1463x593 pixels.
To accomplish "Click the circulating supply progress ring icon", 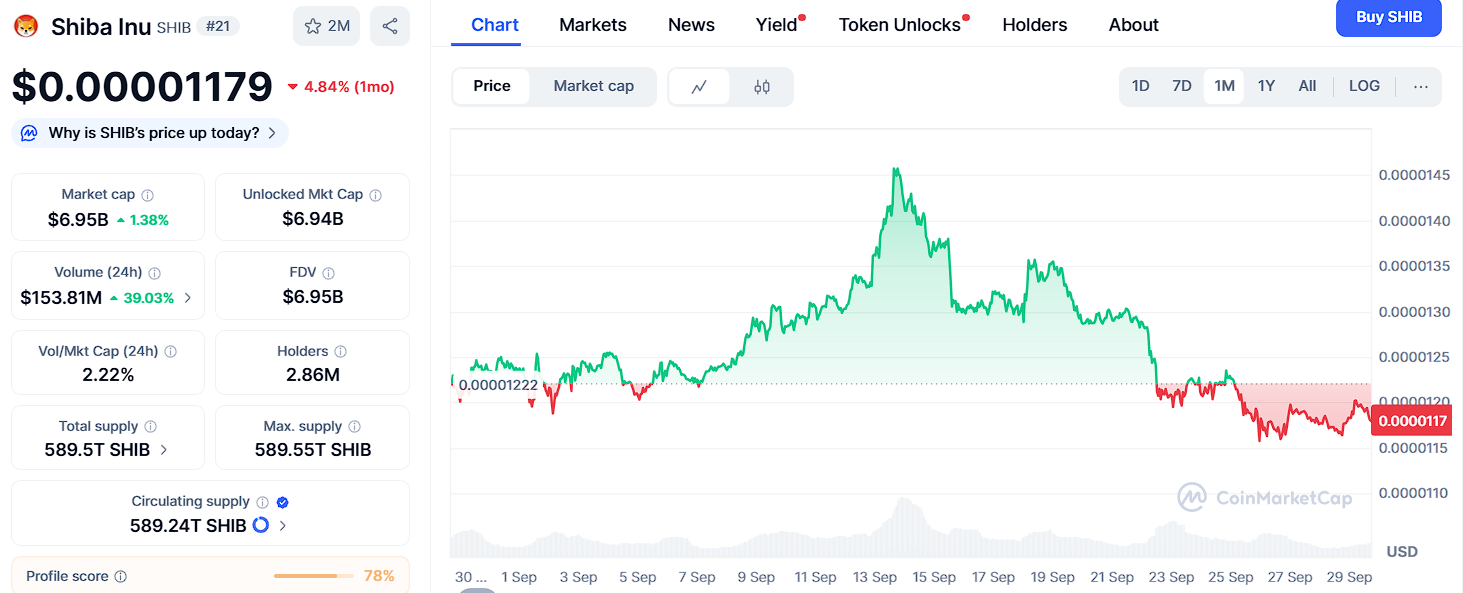I will 261,525.
